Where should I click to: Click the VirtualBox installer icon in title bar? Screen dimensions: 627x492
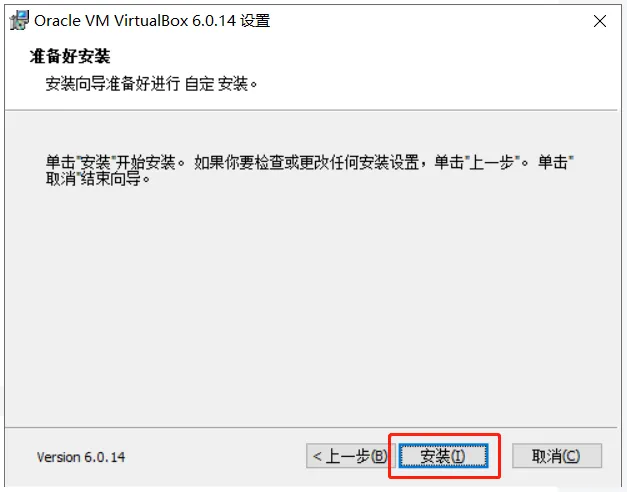(x=19, y=20)
